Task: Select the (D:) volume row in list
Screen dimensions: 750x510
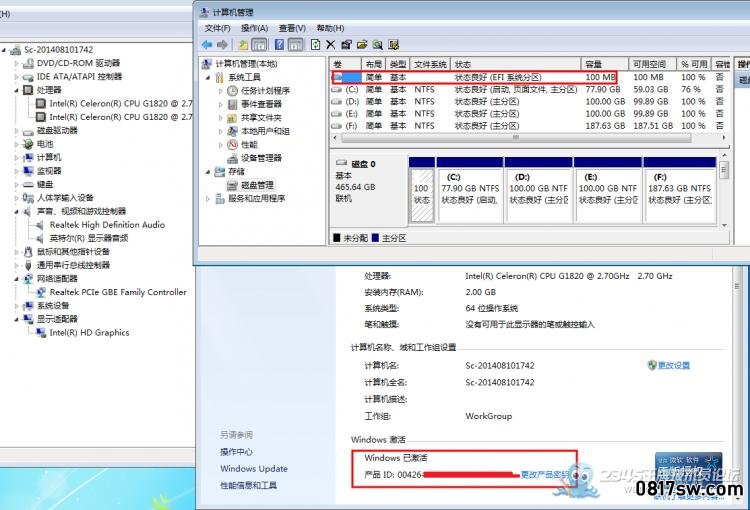Action: pyautogui.click(x=529, y=101)
